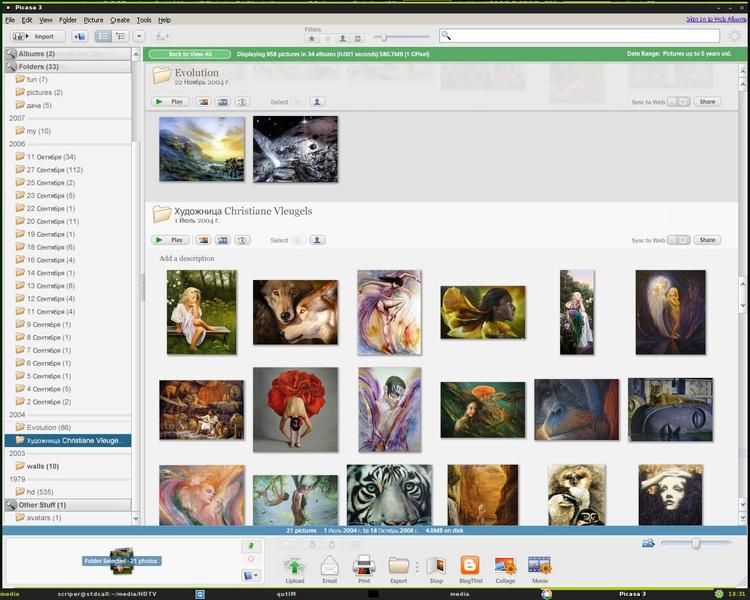Click the upload to web albums icon in top toolbar
This screenshot has height=600, width=750.
coord(163,36)
